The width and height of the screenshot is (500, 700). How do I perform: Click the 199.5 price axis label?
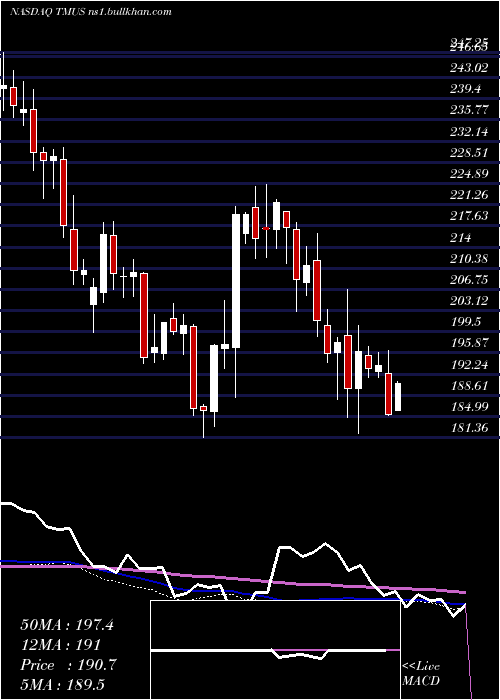(x=466, y=322)
